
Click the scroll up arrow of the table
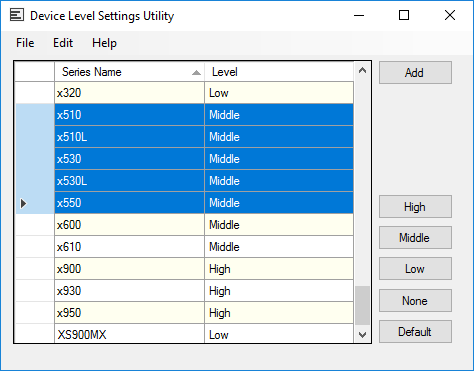pos(362,70)
